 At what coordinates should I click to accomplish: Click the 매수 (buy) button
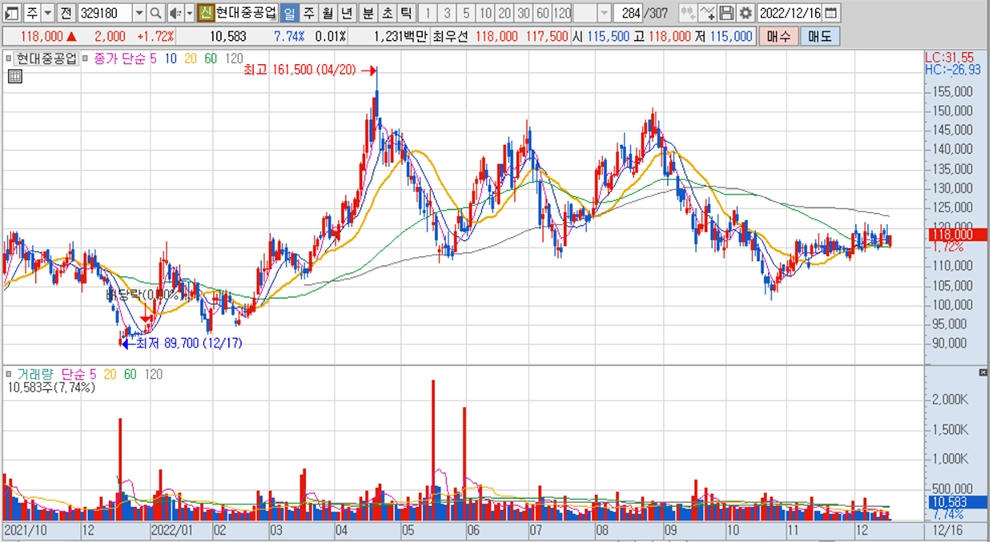pos(777,36)
